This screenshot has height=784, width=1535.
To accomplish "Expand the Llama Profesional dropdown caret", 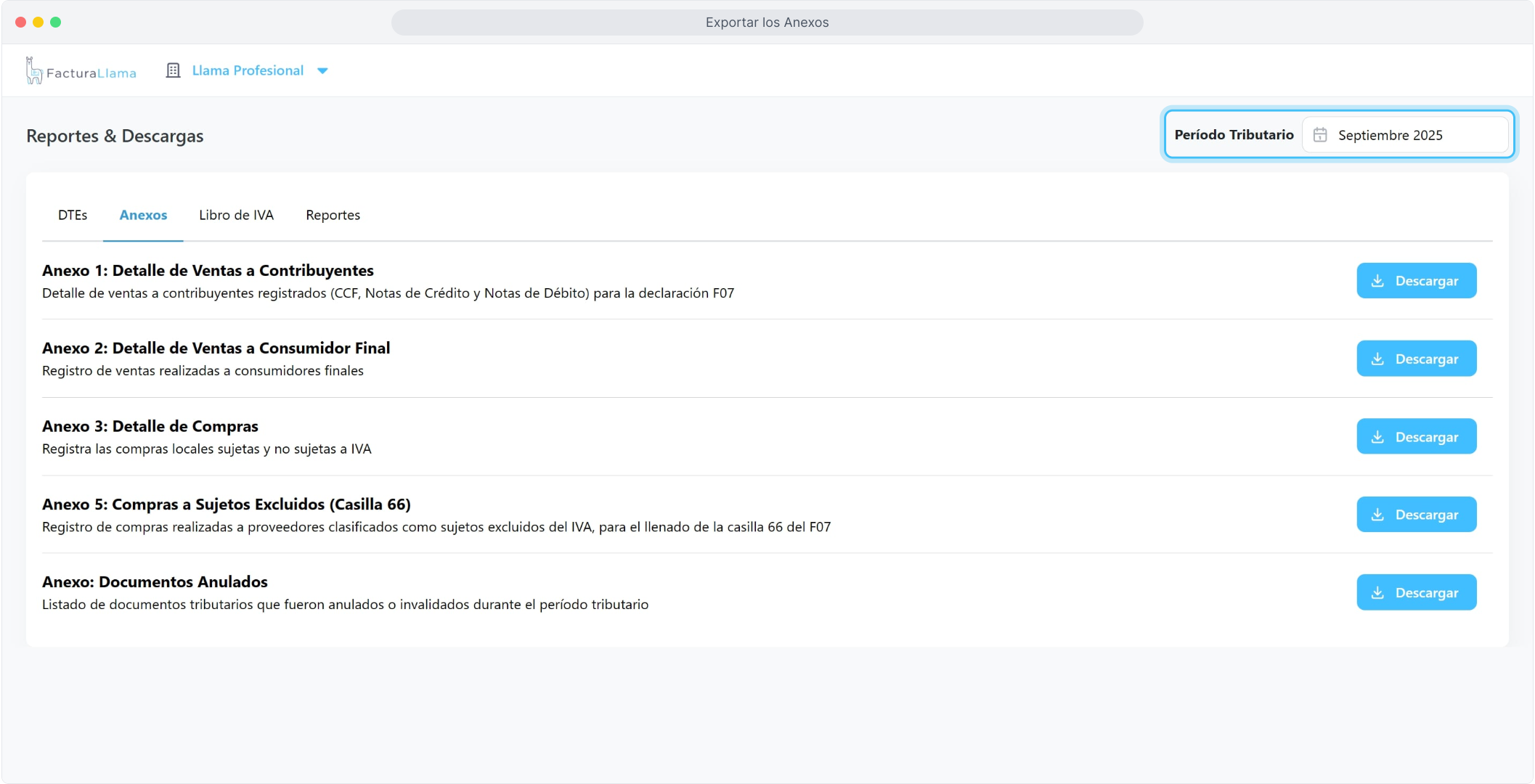I will coord(323,71).
